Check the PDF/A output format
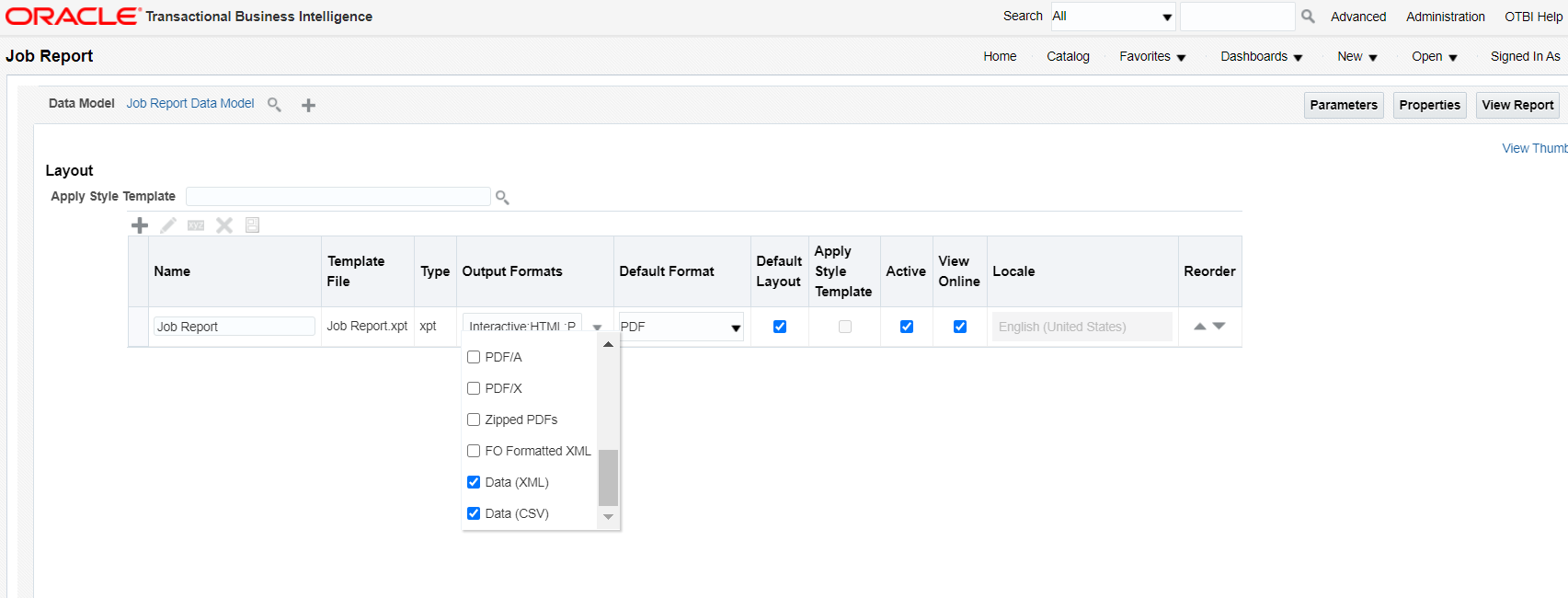This screenshot has width=1568, height=598. pos(474,357)
